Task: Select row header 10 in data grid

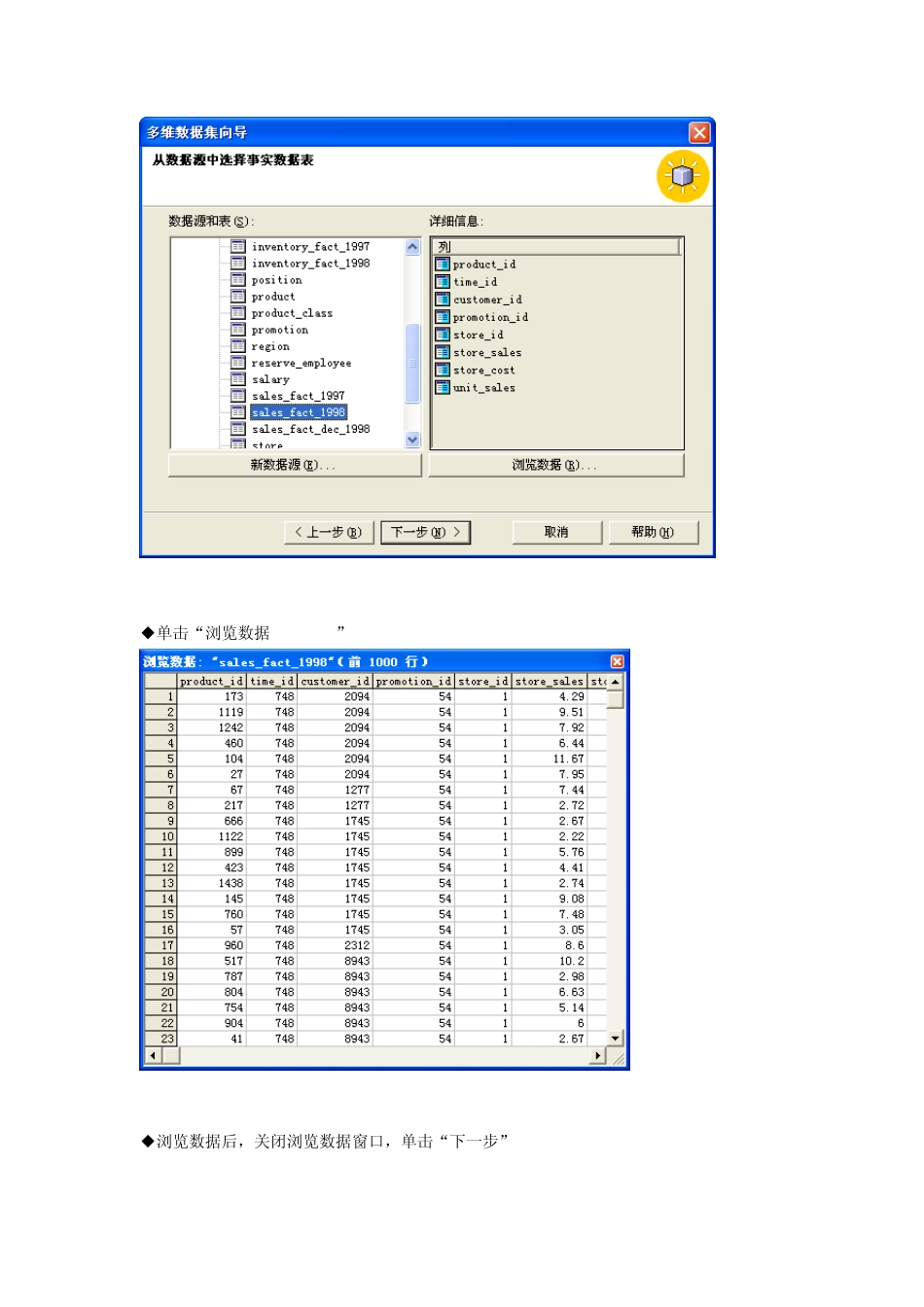Action: [x=161, y=836]
